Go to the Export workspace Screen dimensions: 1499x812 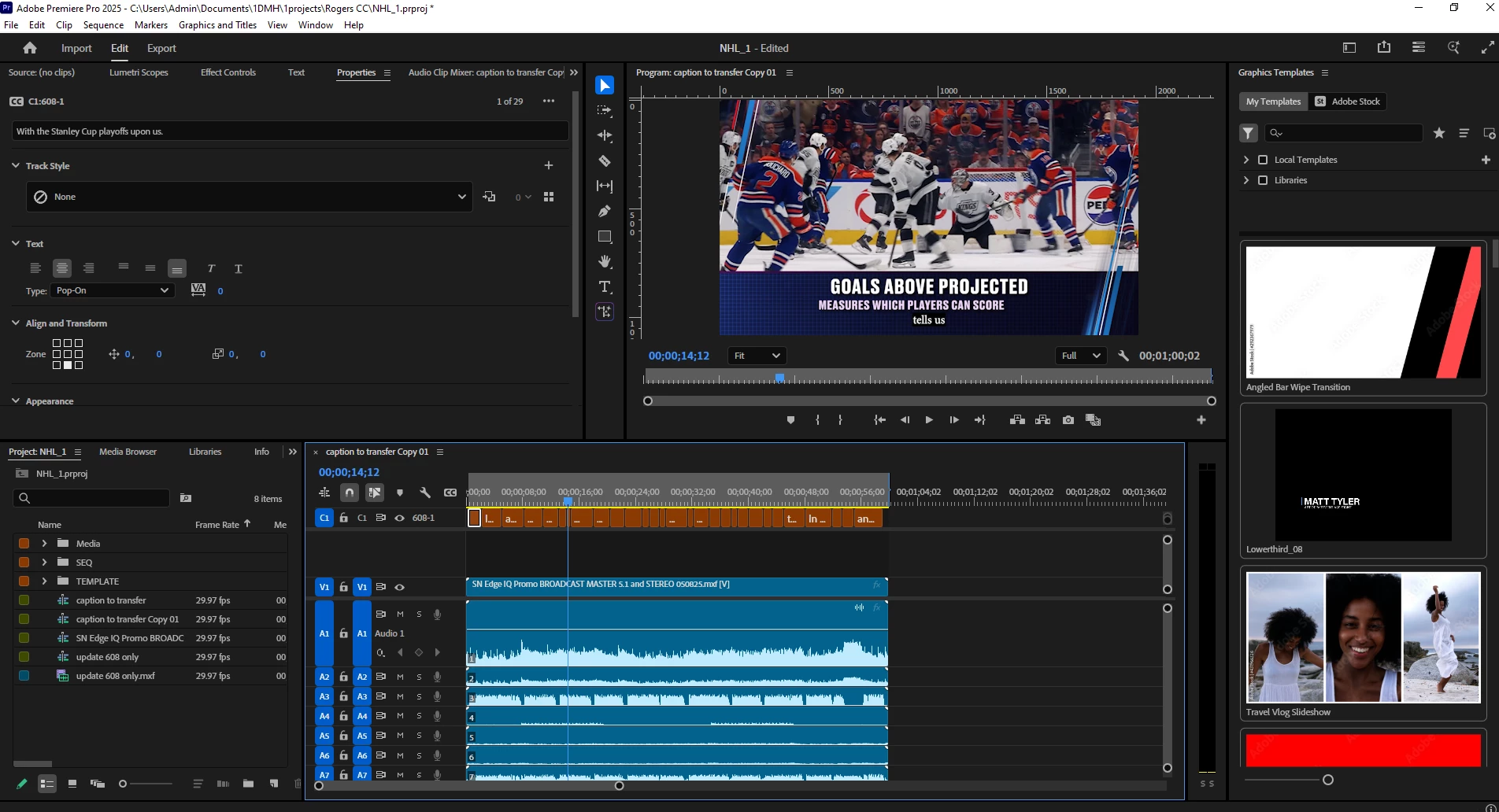point(161,48)
